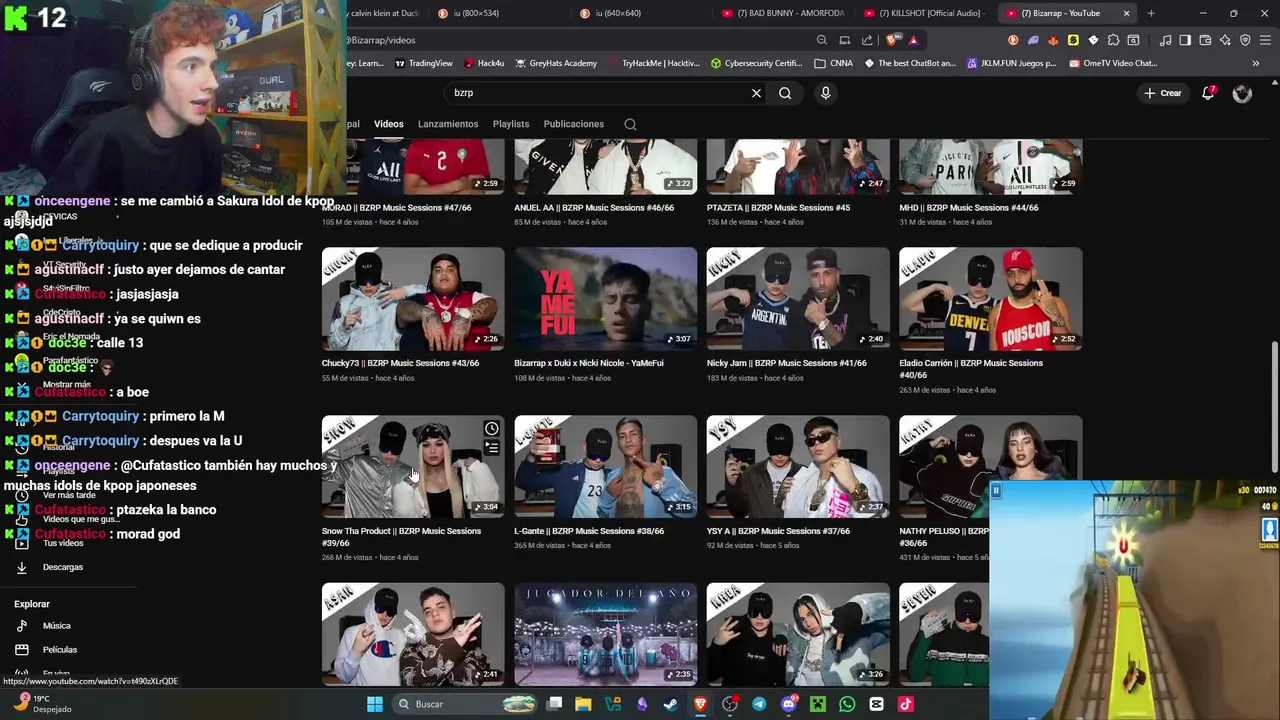The image size is (1280, 720).
Task: Click the zoom magnifier in address bar
Action: coord(822,40)
